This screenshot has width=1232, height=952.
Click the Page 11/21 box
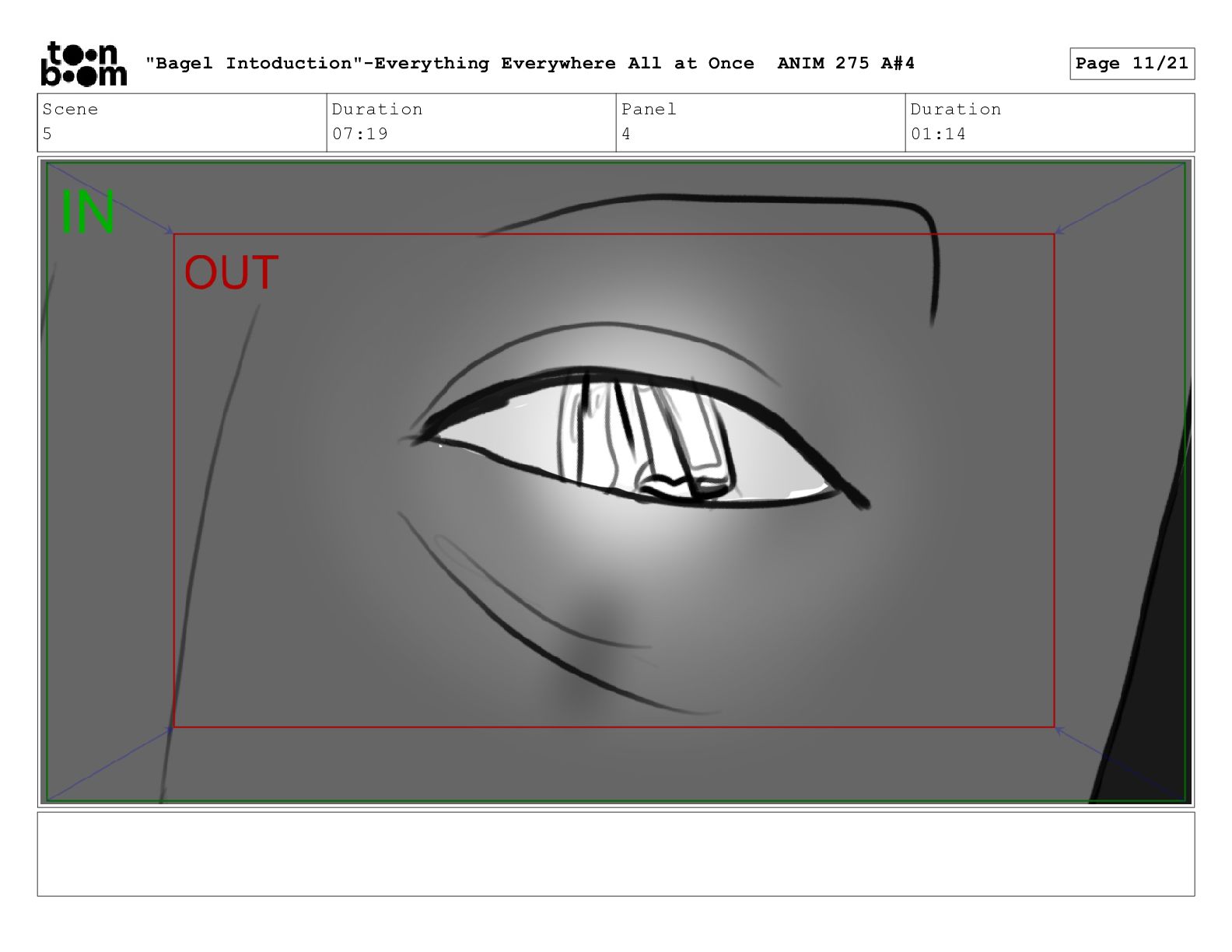[1132, 64]
